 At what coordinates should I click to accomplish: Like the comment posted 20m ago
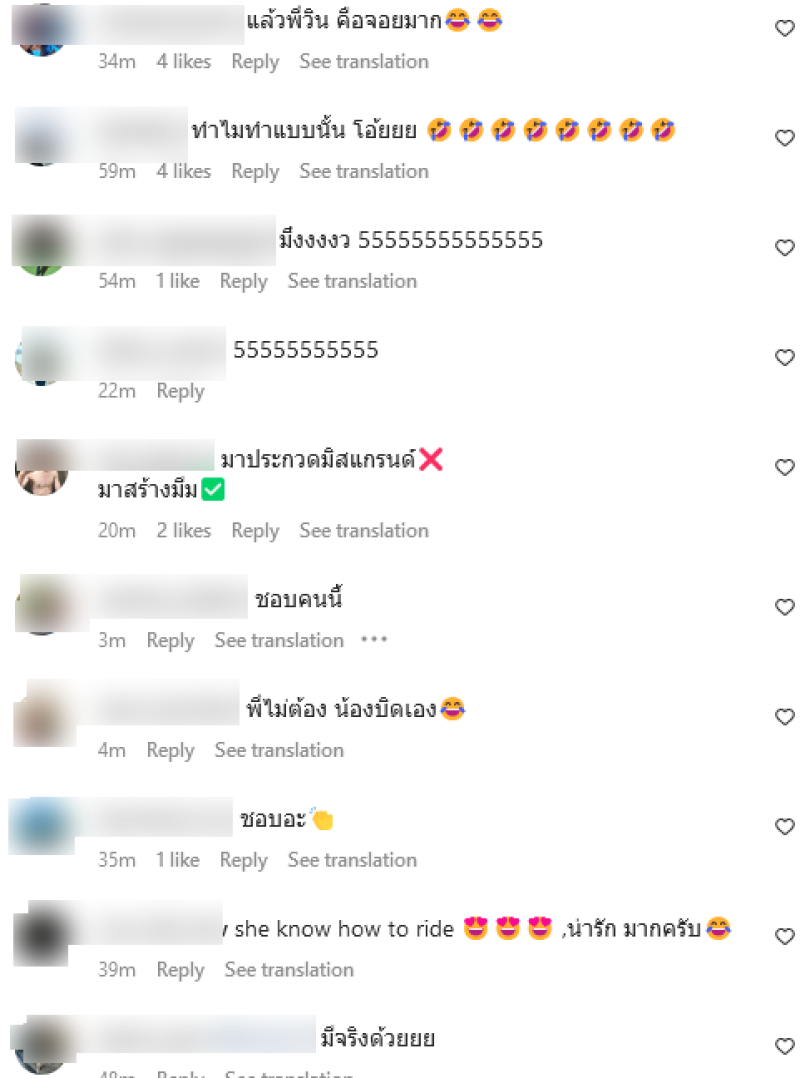point(784,468)
